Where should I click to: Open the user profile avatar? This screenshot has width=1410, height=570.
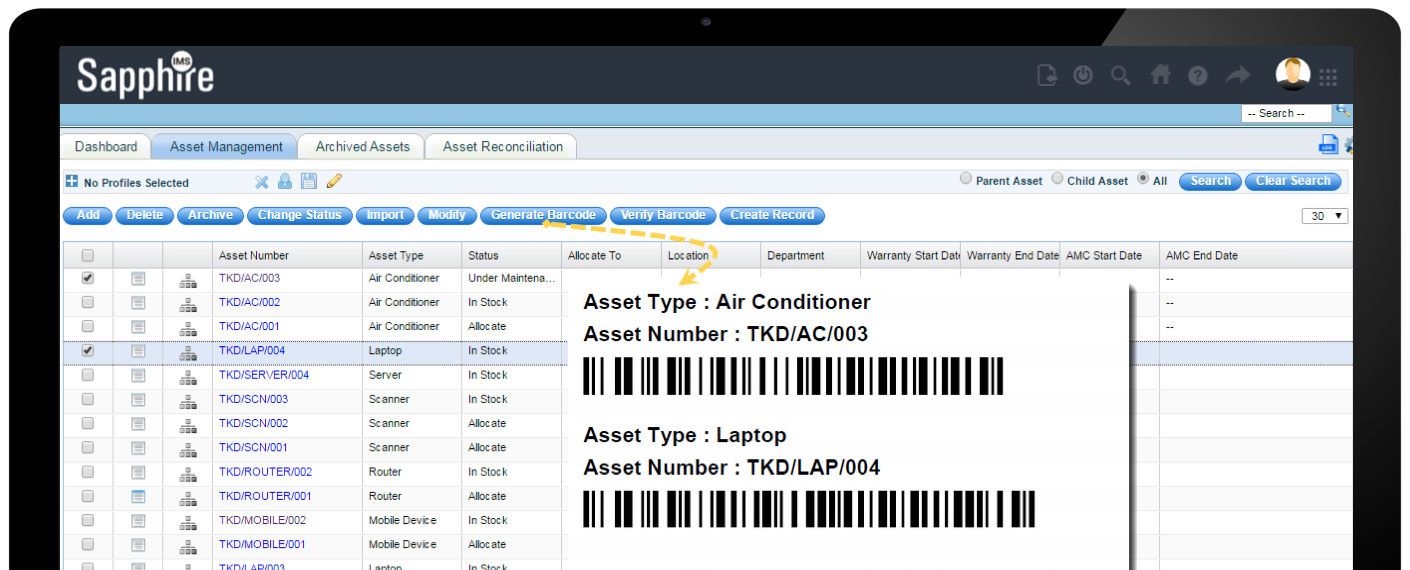(x=1292, y=74)
